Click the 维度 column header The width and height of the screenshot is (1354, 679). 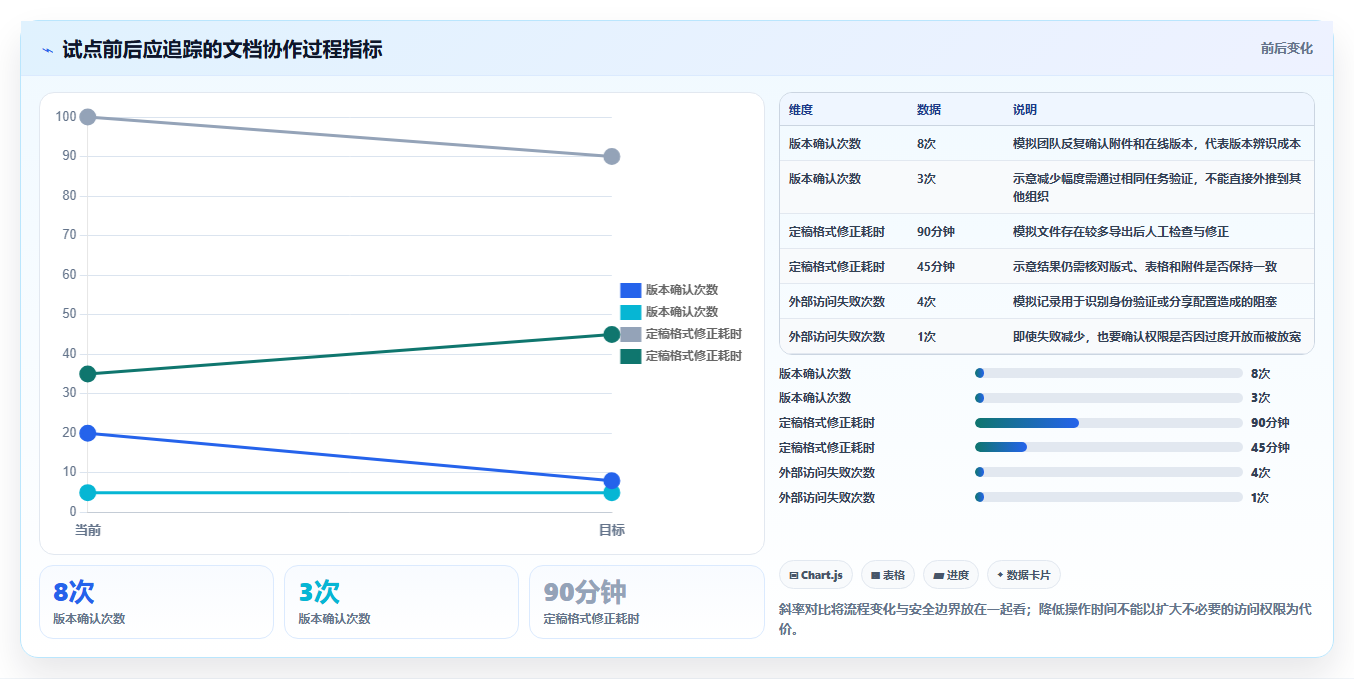pyautogui.click(x=801, y=110)
